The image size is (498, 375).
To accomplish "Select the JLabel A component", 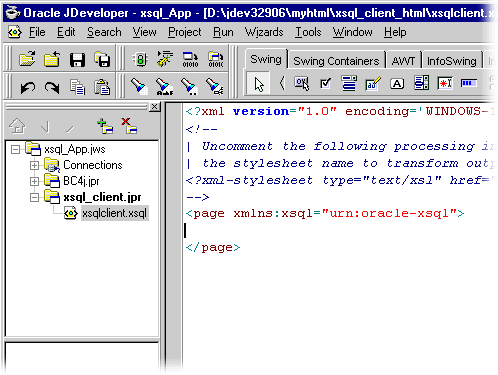I will (397, 84).
